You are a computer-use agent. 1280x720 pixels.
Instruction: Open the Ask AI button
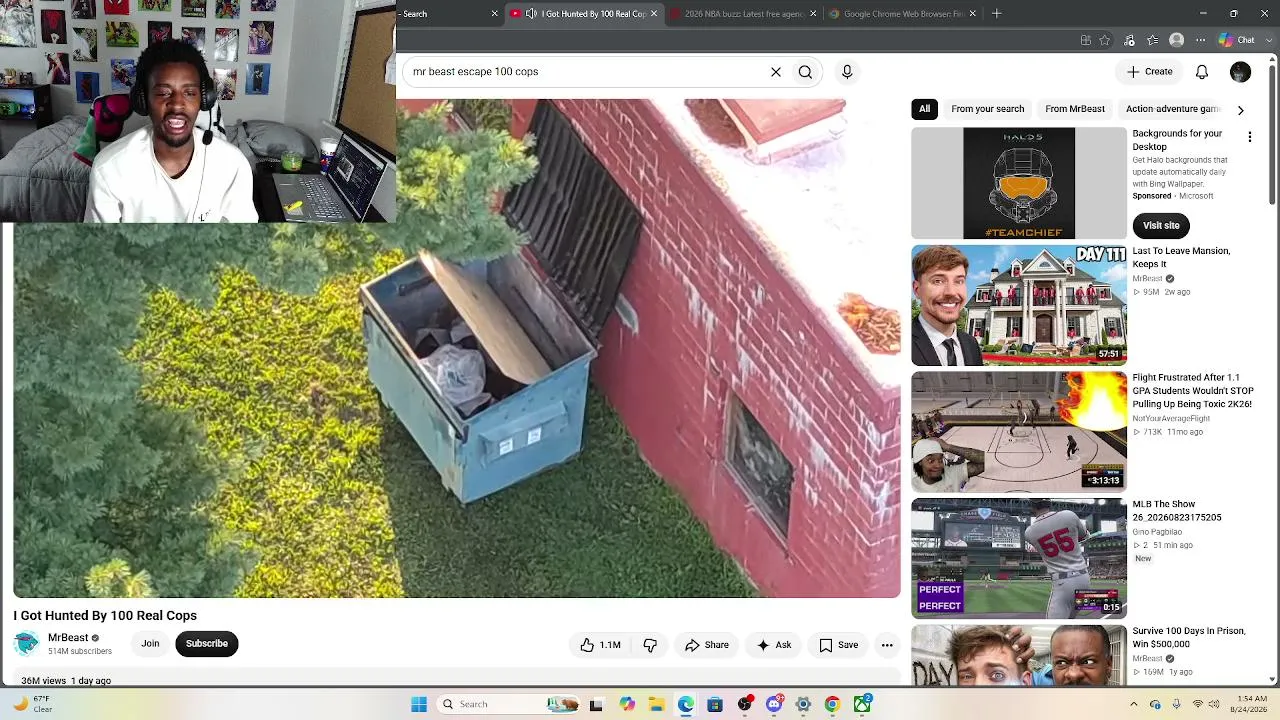click(x=774, y=645)
